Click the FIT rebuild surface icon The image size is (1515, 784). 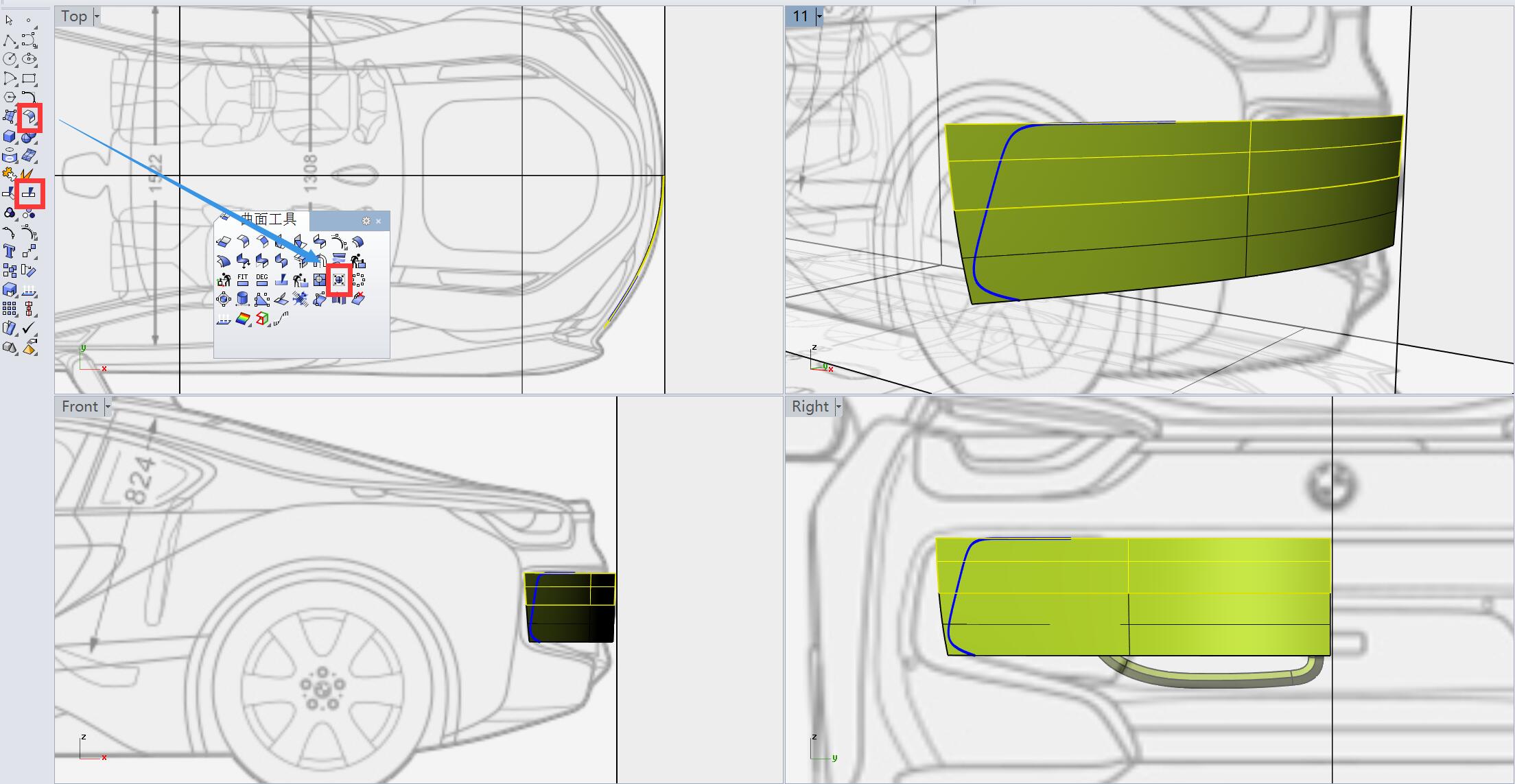242,280
